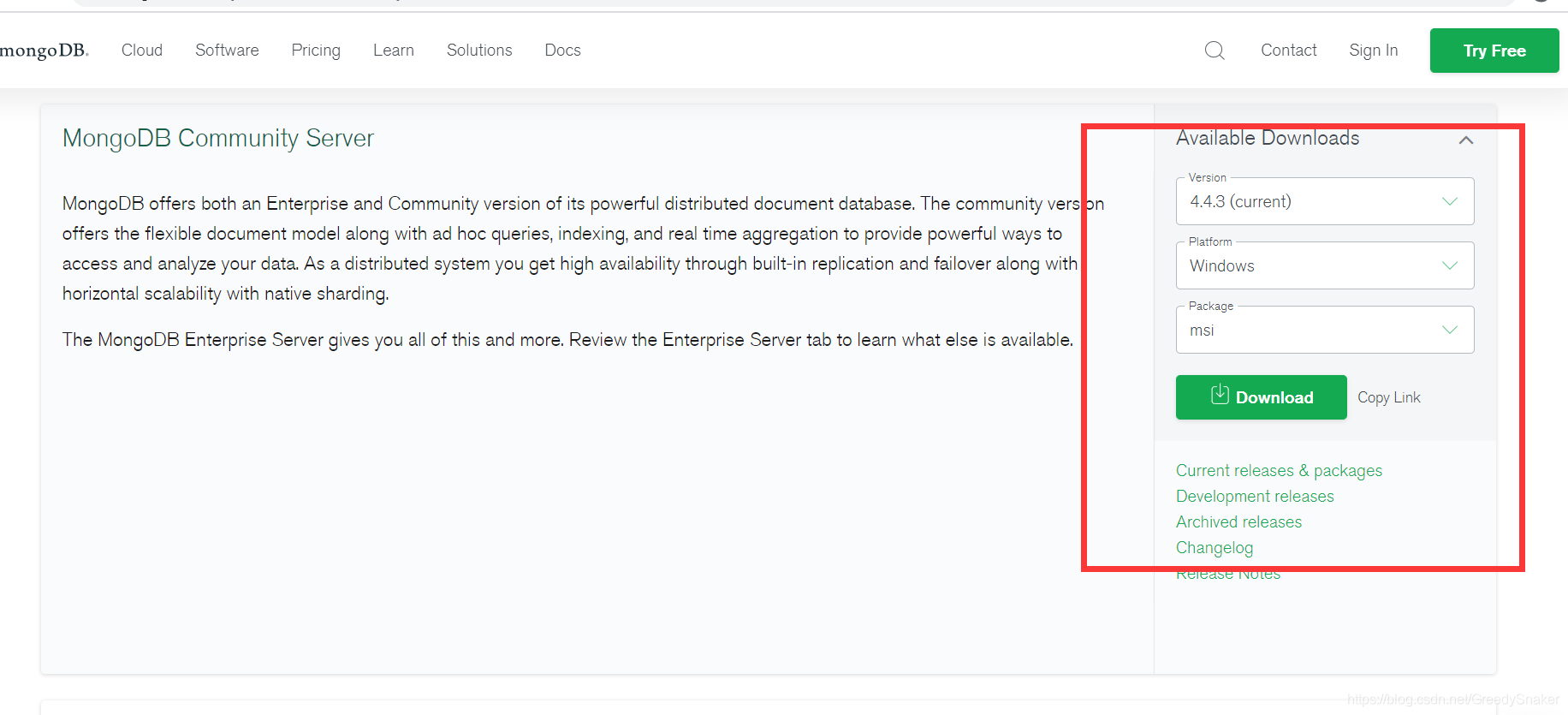This screenshot has height=715, width=1568.
Task: Click the mongoDB logo
Action: pyautogui.click(x=45, y=51)
